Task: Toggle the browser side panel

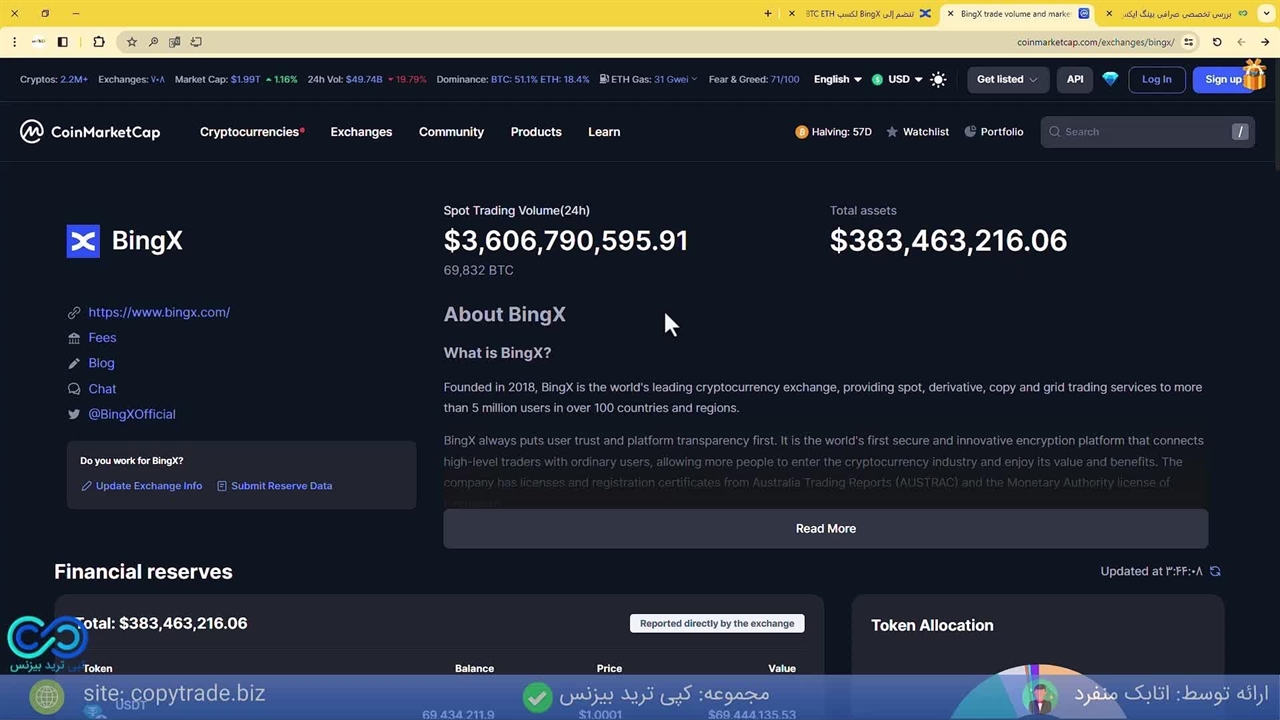Action: point(62,42)
